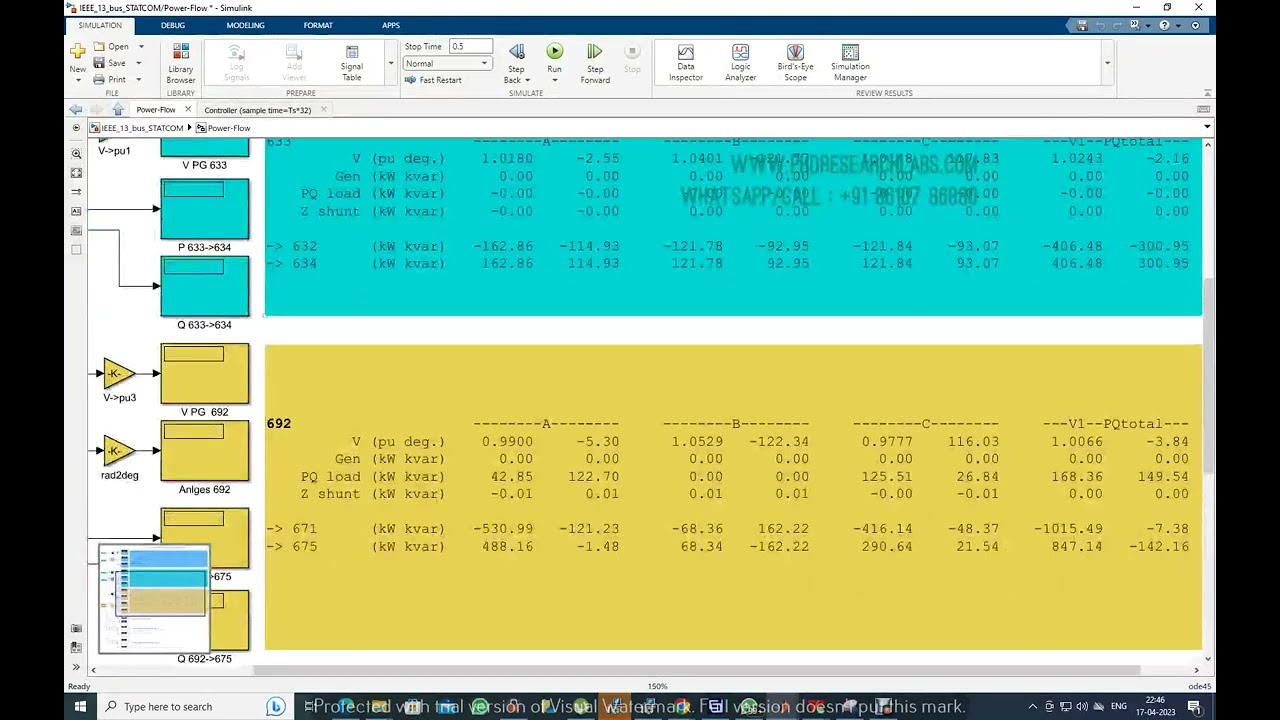Select the SIMULATION ribbon tab
The width and height of the screenshot is (1280, 720).
coord(100,25)
